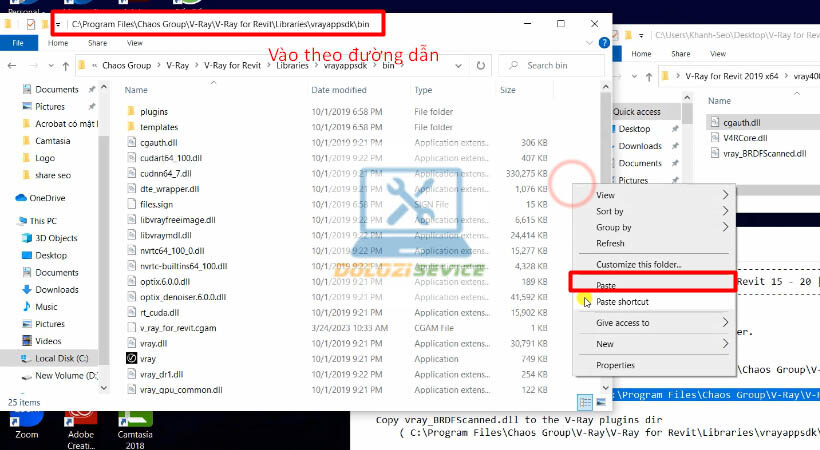
Task: Open Zoom from the desktop shortcut
Action: point(27,420)
